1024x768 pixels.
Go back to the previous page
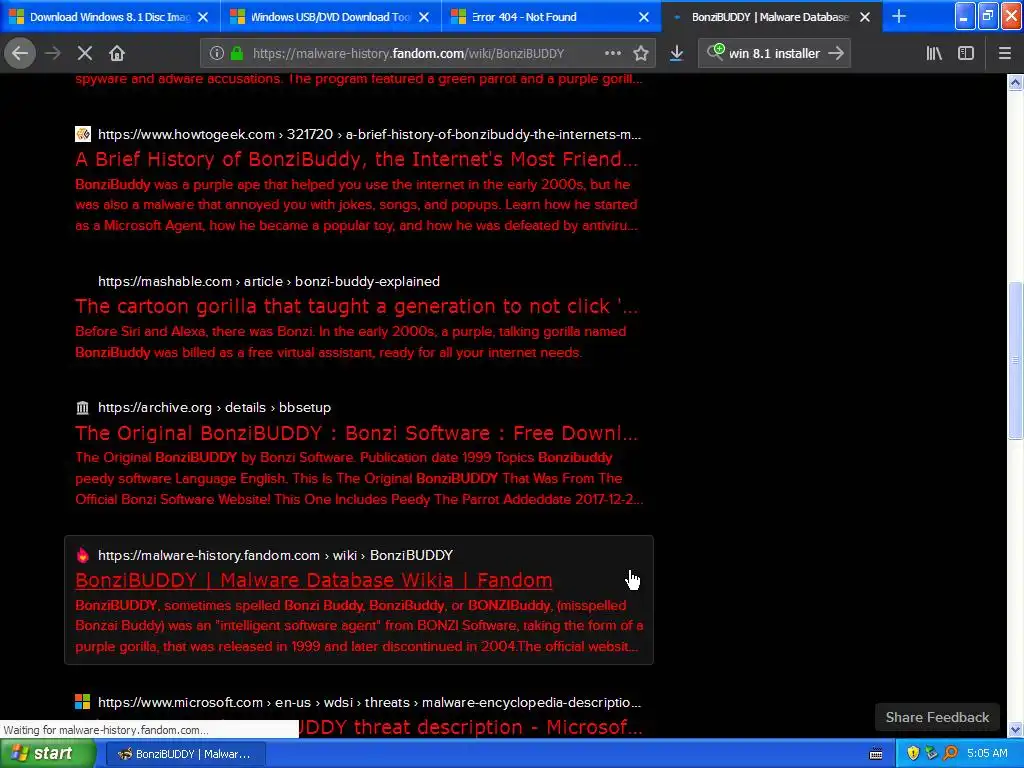[20, 53]
